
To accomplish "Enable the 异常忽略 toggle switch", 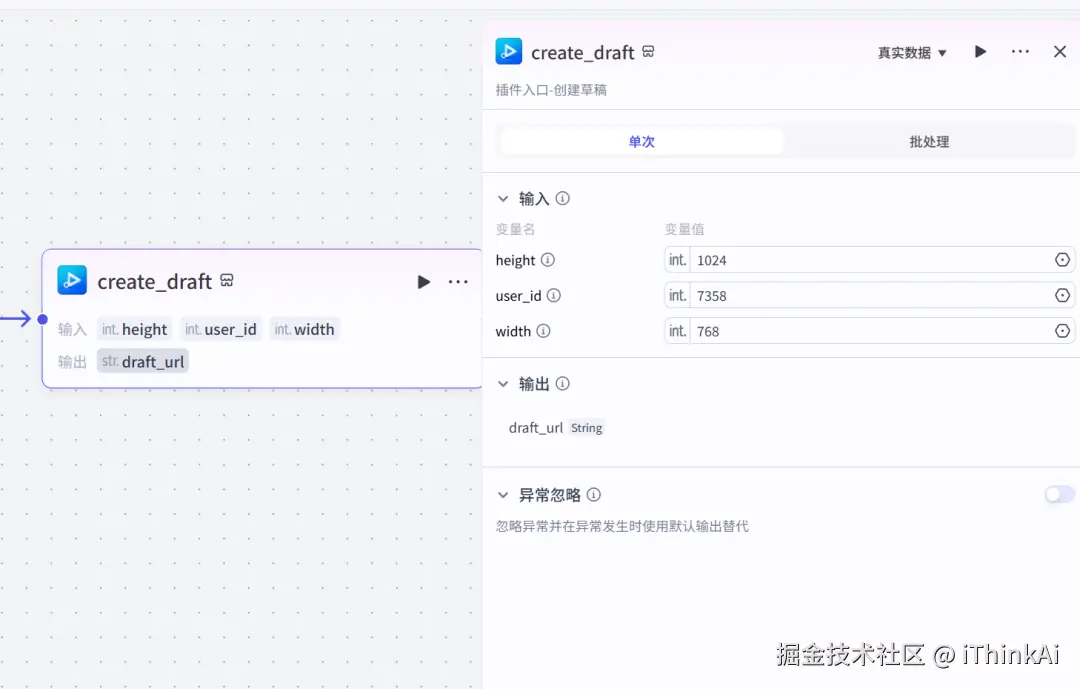I will (1059, 494).
